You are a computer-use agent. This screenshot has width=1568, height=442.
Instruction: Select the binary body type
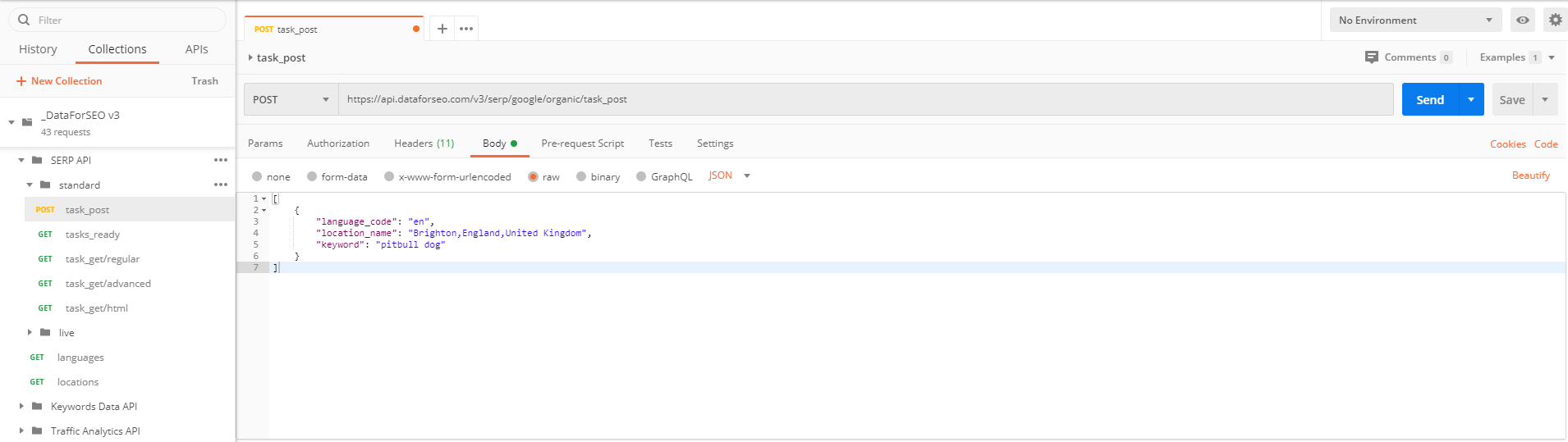(581, 176)
